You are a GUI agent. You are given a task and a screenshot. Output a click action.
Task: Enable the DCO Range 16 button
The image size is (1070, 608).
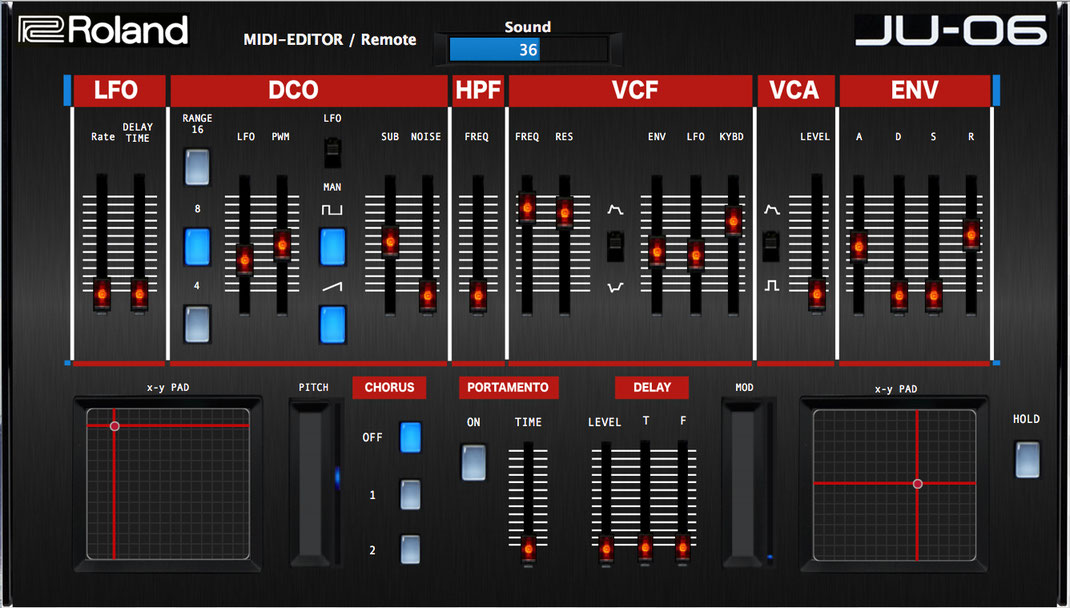tap(197, 167)
